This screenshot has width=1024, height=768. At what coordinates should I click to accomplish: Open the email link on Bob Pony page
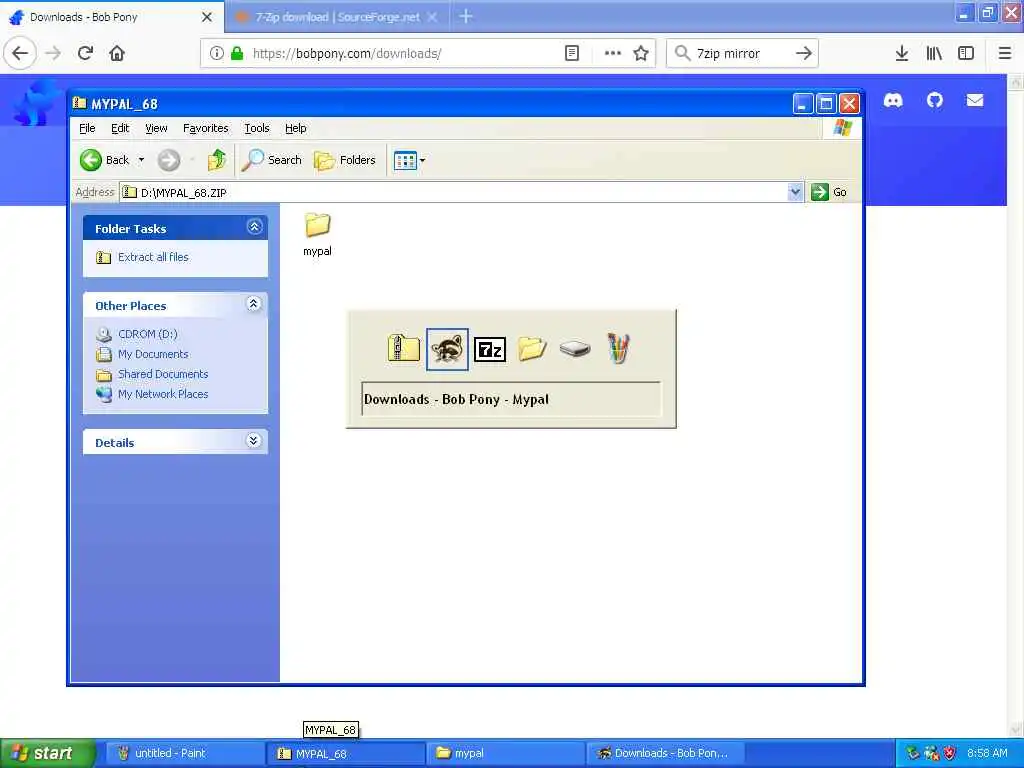tap(975, 100)
